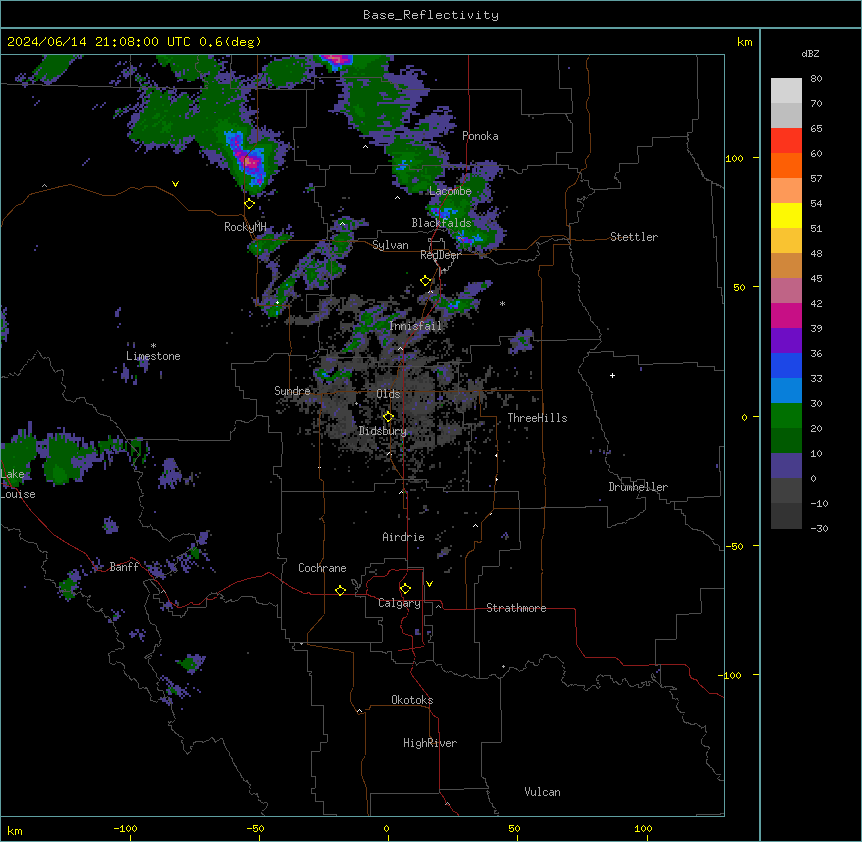Screen dimensions: 862x842
Task: Click the ThreeHills label
Action: (538, 418)
